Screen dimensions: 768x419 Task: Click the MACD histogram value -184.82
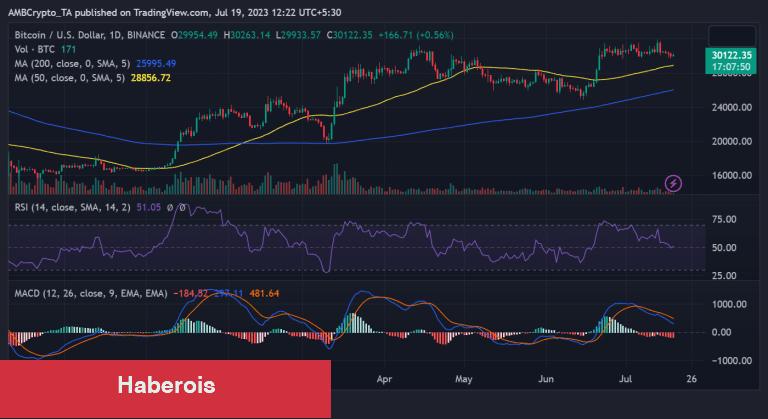click(191, 294)
